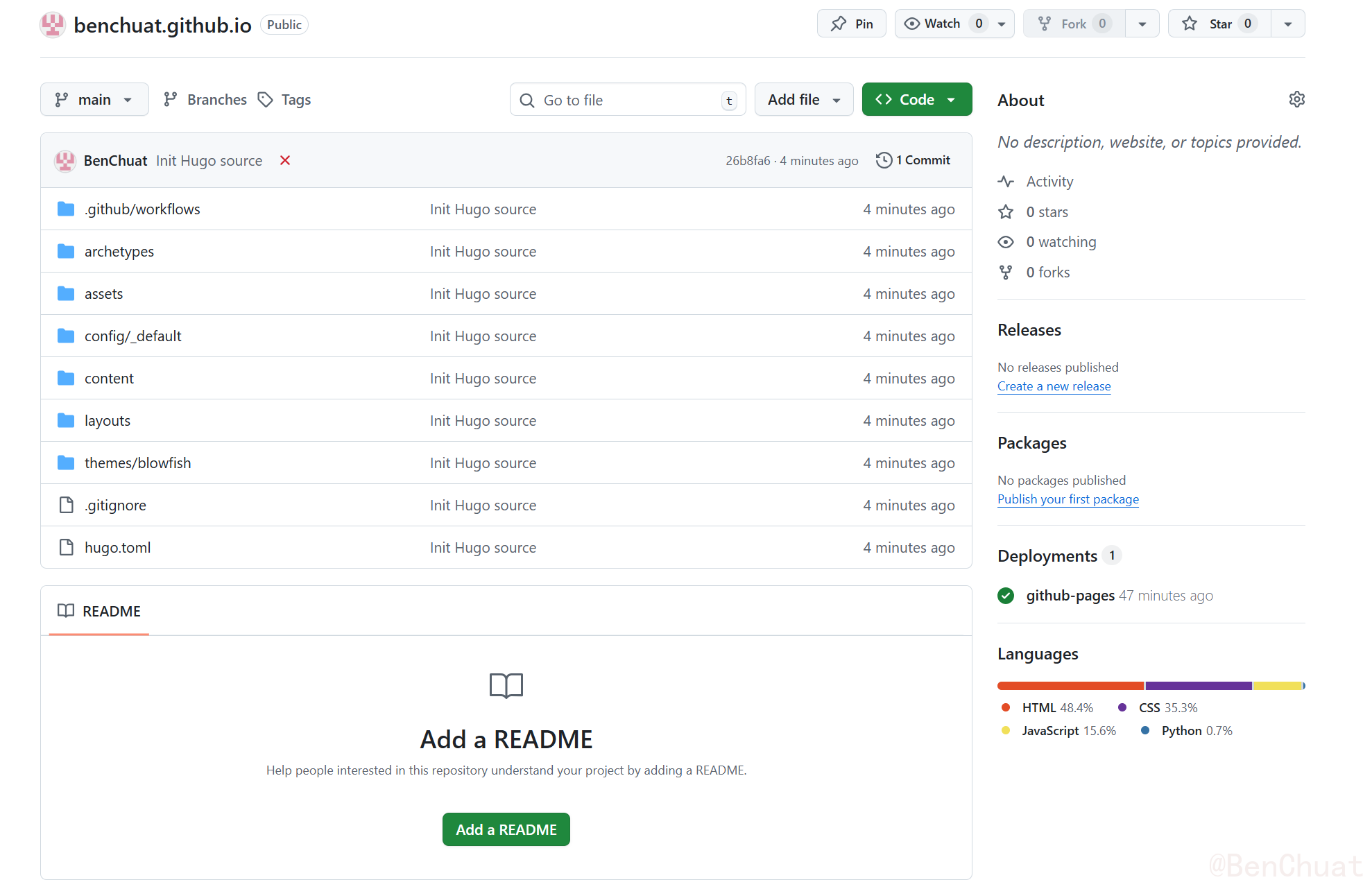
Task: Click the green Add a README button
Action: pos(506,829)
